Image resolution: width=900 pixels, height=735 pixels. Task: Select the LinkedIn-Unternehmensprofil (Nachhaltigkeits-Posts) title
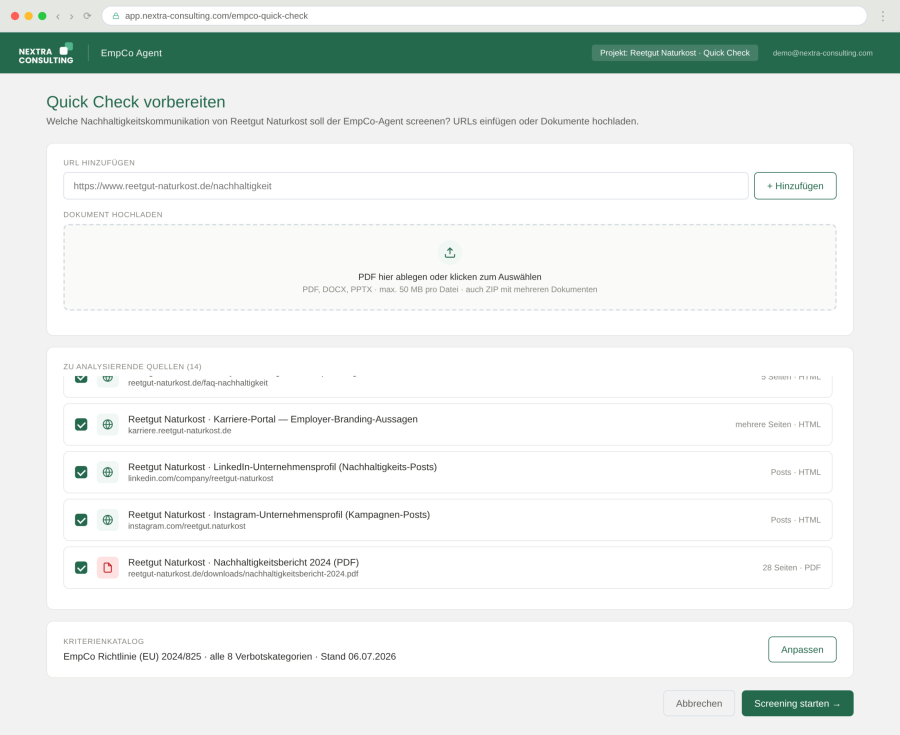point(282,466)
